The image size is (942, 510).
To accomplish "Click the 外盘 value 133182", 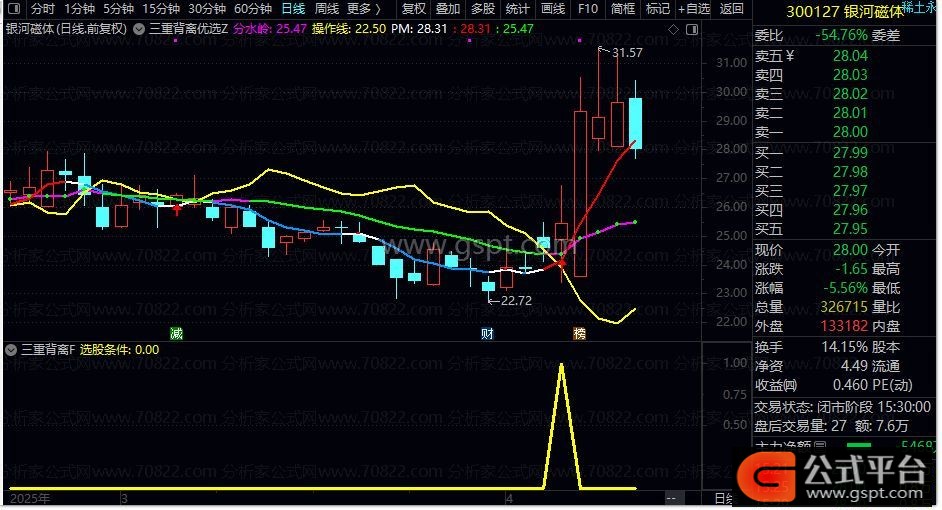I will point(844,326).
